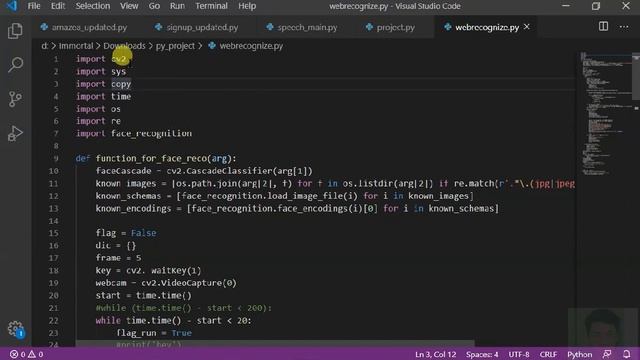This screenshot has height=360, width=640.
Task: Click 'function_for_face_reco' on line 9
Action: (x=151, y=158)
